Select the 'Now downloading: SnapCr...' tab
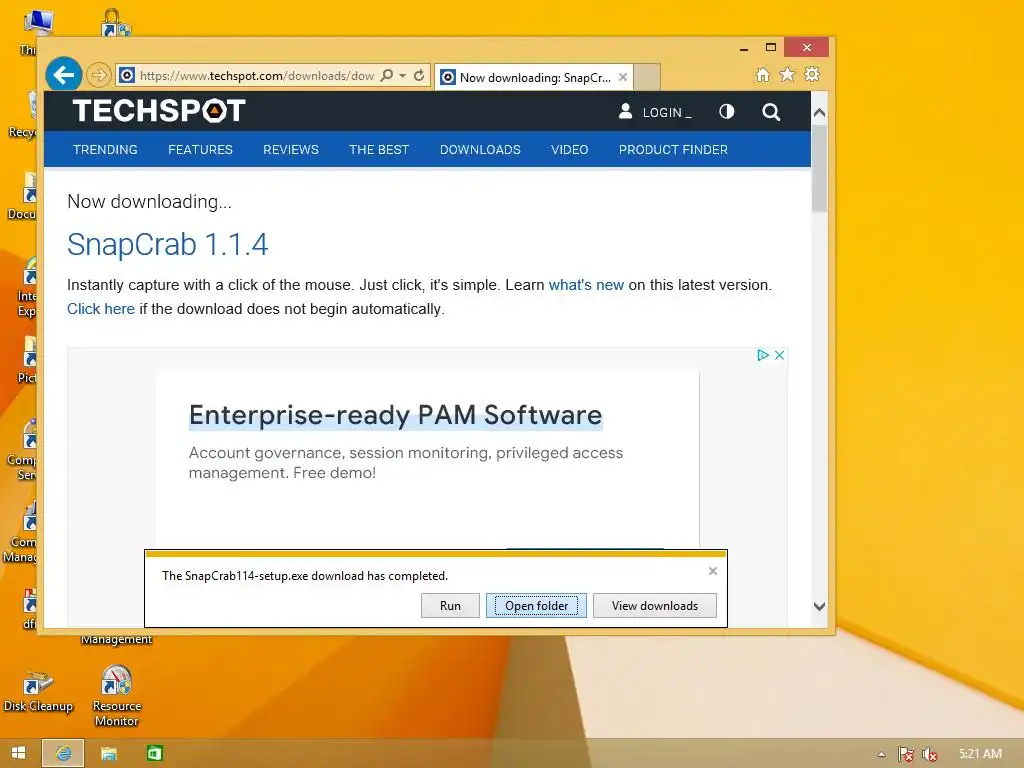 click(x=534, y=77)
